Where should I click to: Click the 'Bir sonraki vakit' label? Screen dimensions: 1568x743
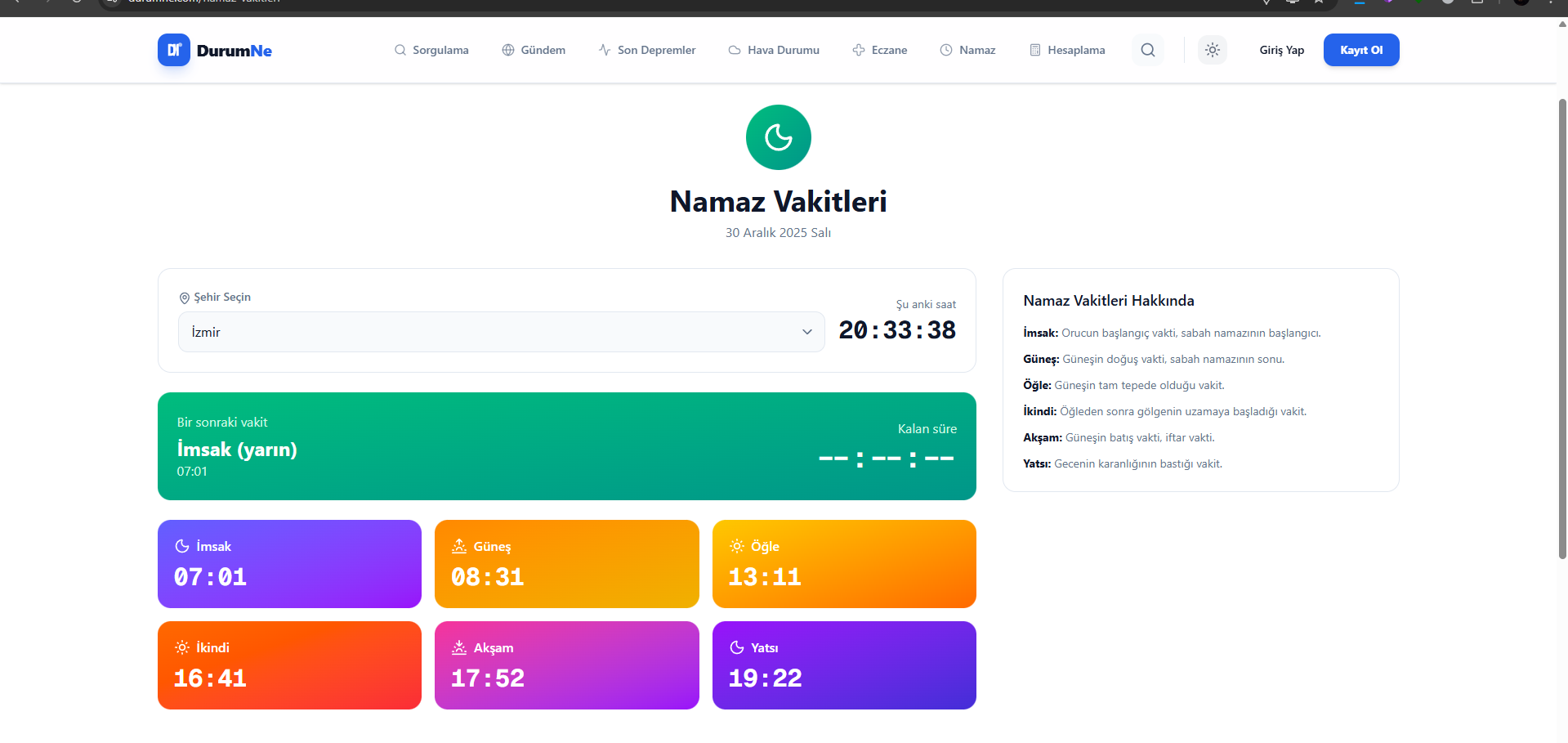[x=222, y=423]
